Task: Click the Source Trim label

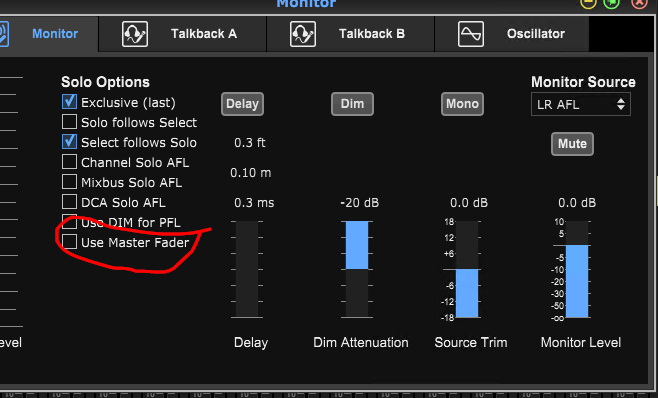Action: (x=471, y=343)
